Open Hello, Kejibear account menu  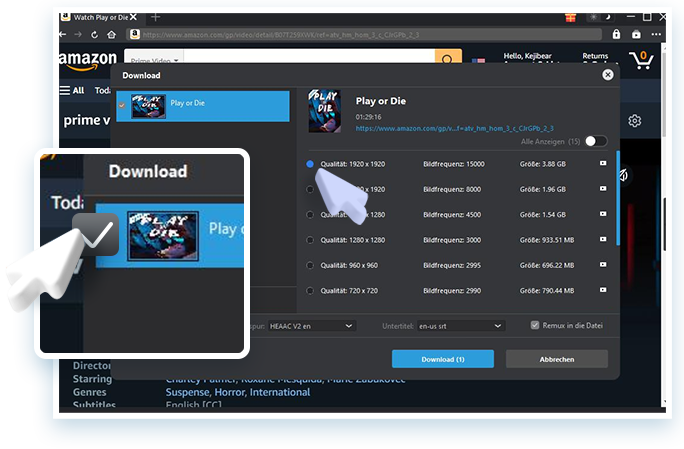pyautogui.click(x=527, y=58)
